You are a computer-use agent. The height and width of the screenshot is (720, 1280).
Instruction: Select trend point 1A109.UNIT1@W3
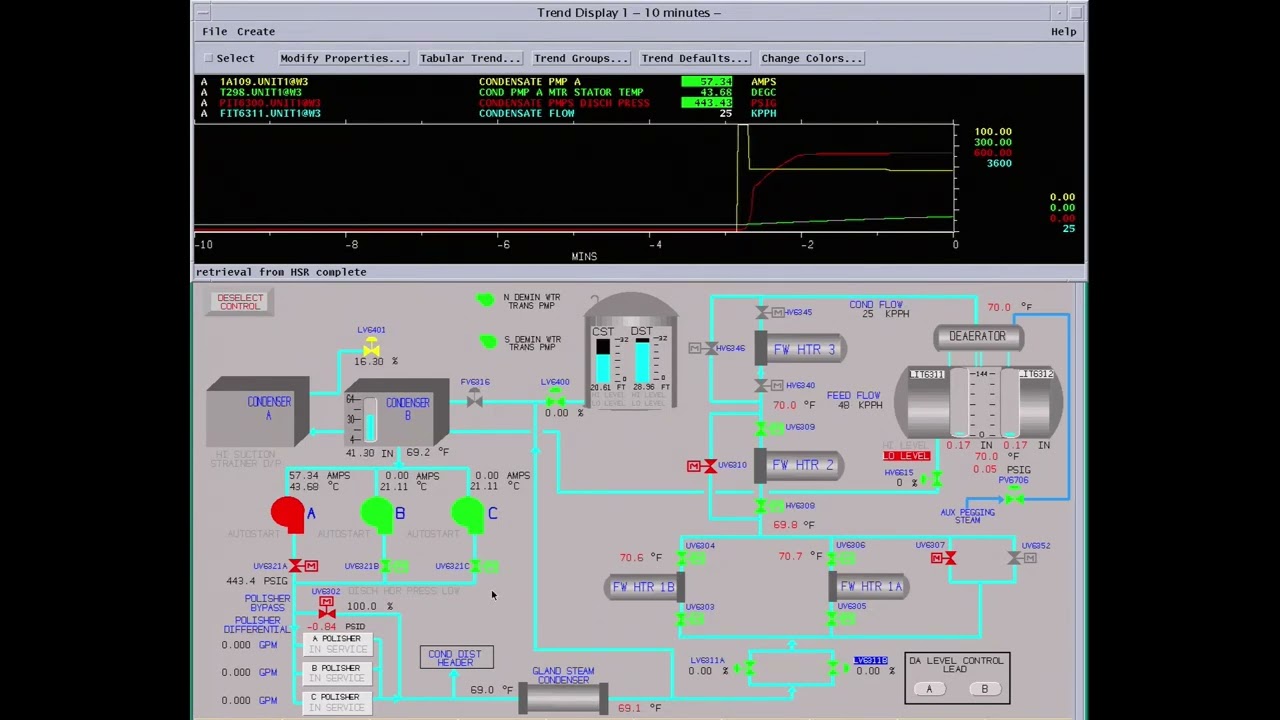pyautogui.click(x=264, y=82)
